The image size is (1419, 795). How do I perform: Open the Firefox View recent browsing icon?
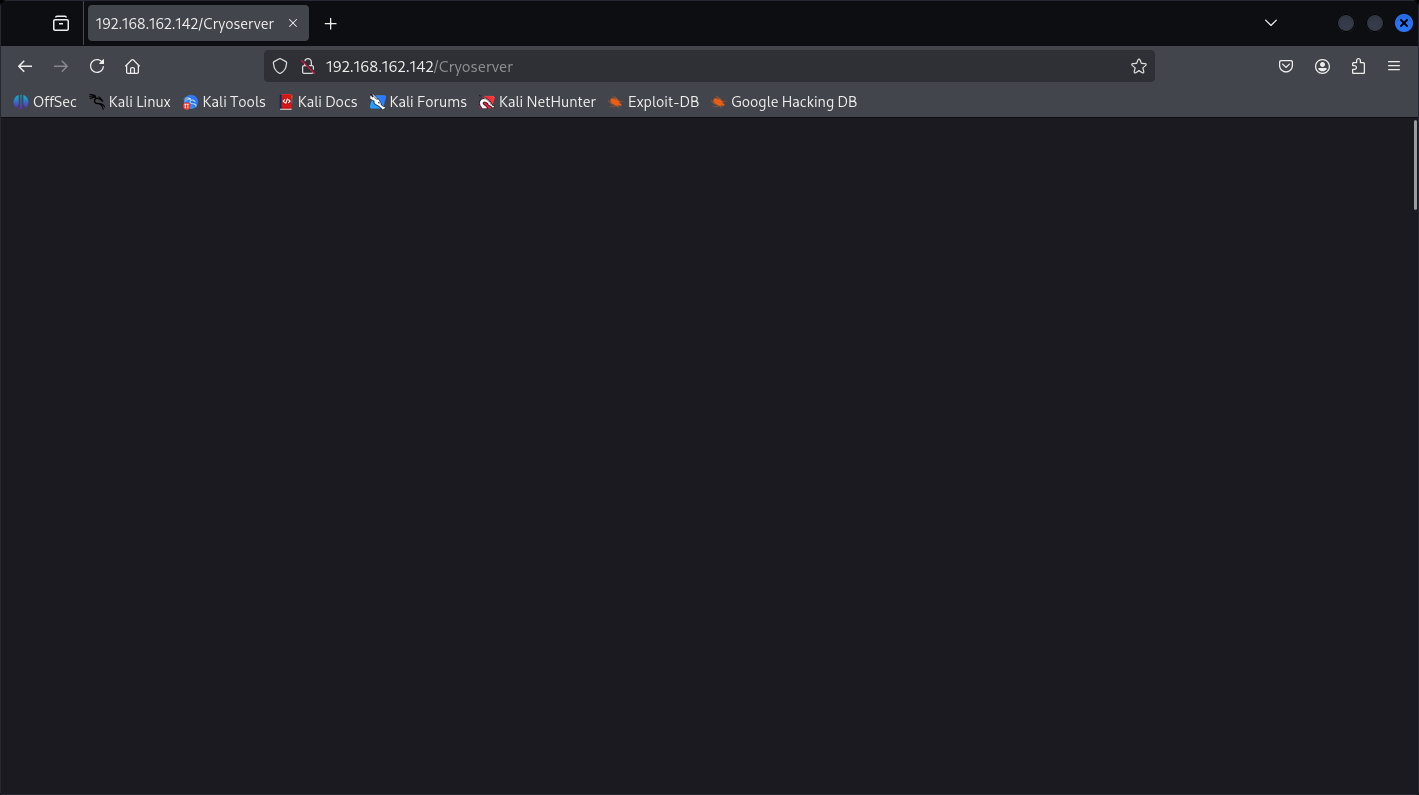coord(61,23)
